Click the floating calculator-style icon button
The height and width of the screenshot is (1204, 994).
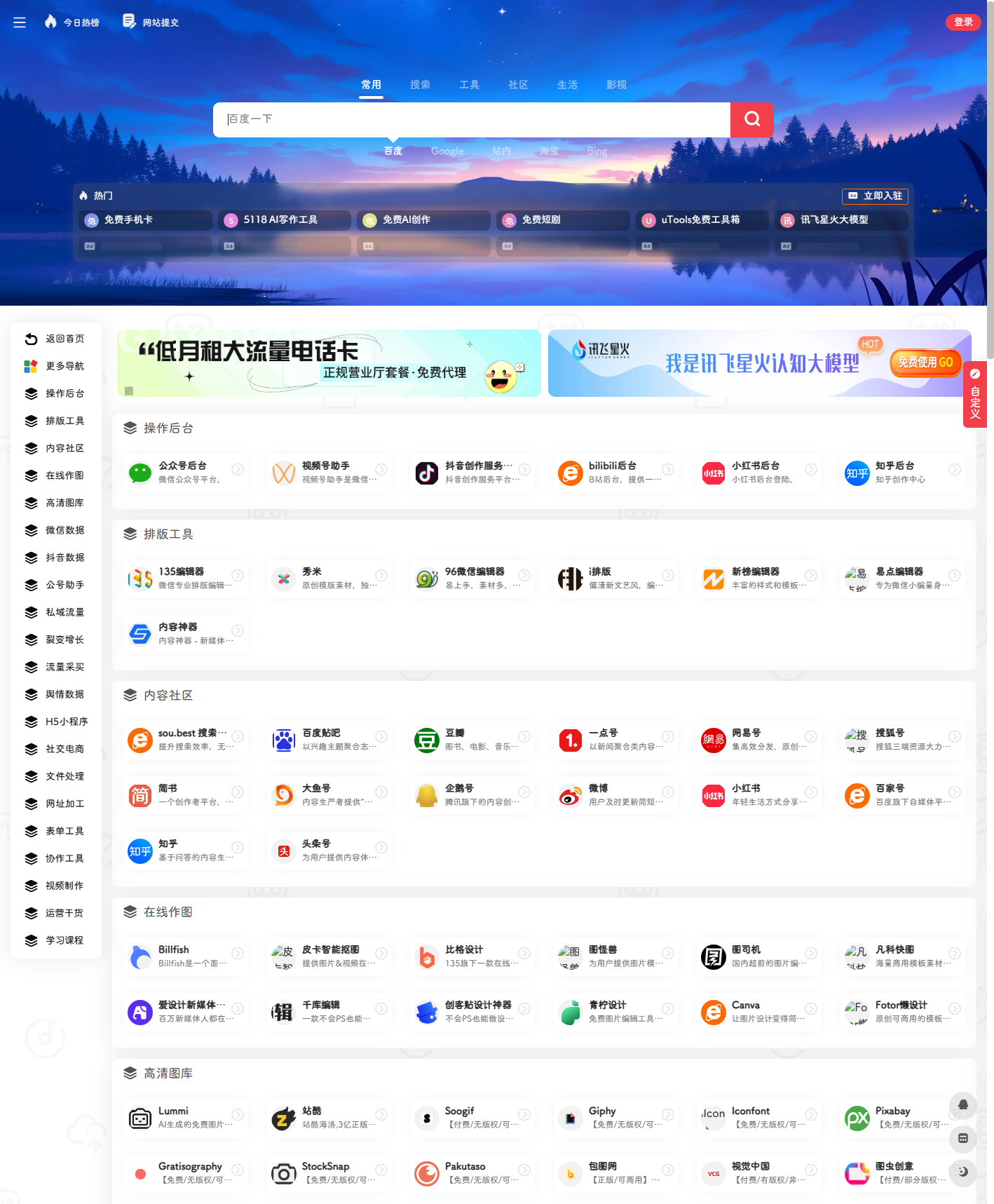coord(963,1139)
